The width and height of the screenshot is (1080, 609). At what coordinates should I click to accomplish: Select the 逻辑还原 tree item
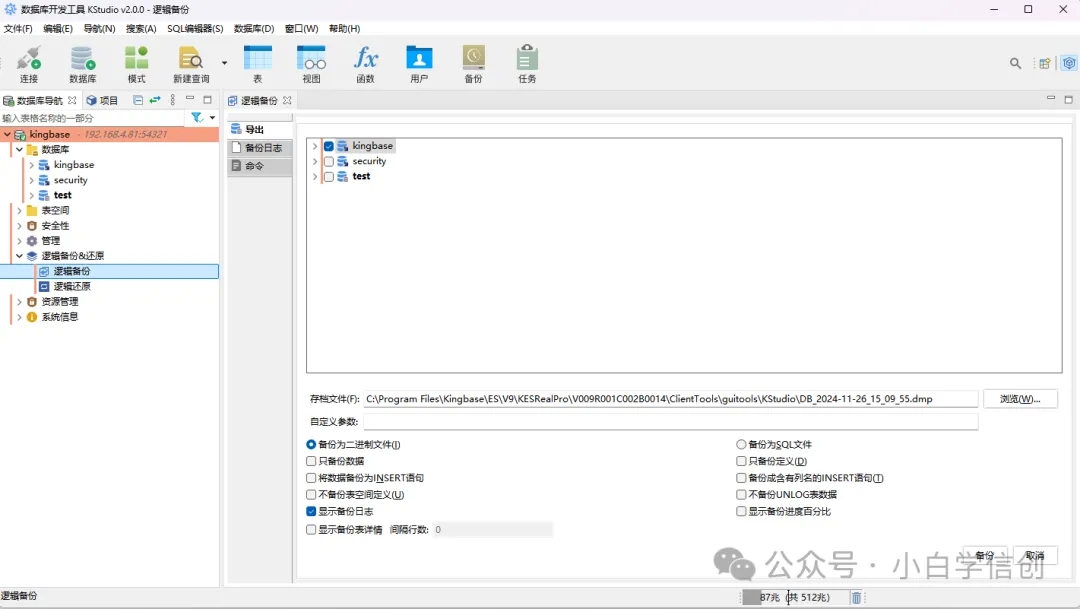(x=72, y=287)
